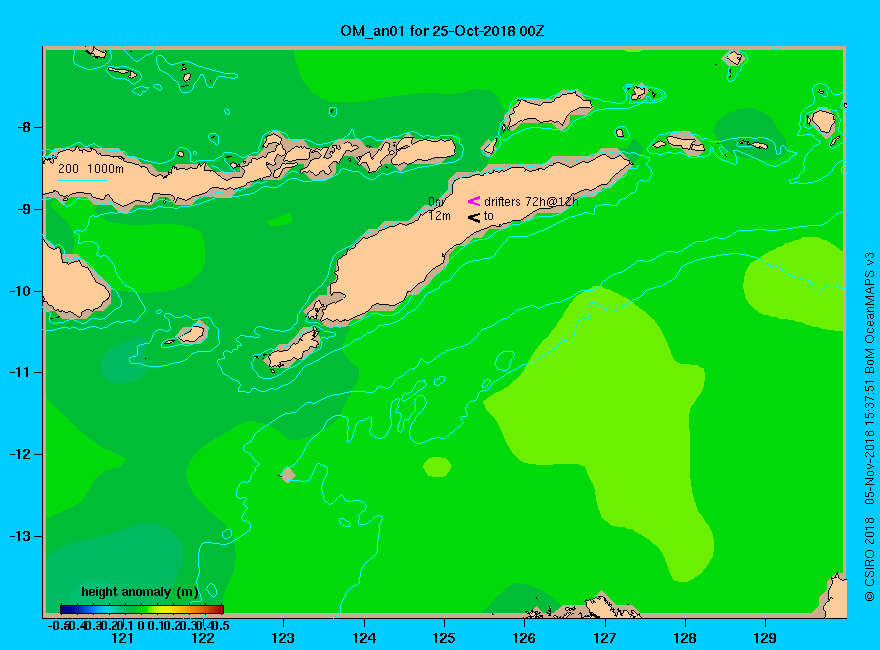Click the '-9' latitude axis label
This screenshot has height=650, width=880.
point(24,209)
